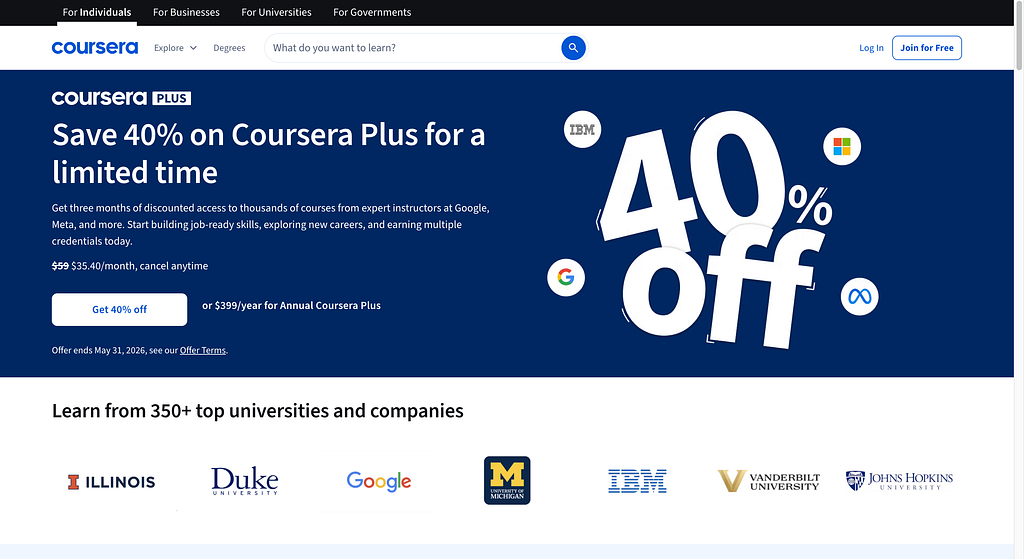The height and width of the screenshot is (559, 1024).
Task: Click the '$35.40/month, cancel anytime' price text
Action: pyautogui.click(x=139, y=266)
